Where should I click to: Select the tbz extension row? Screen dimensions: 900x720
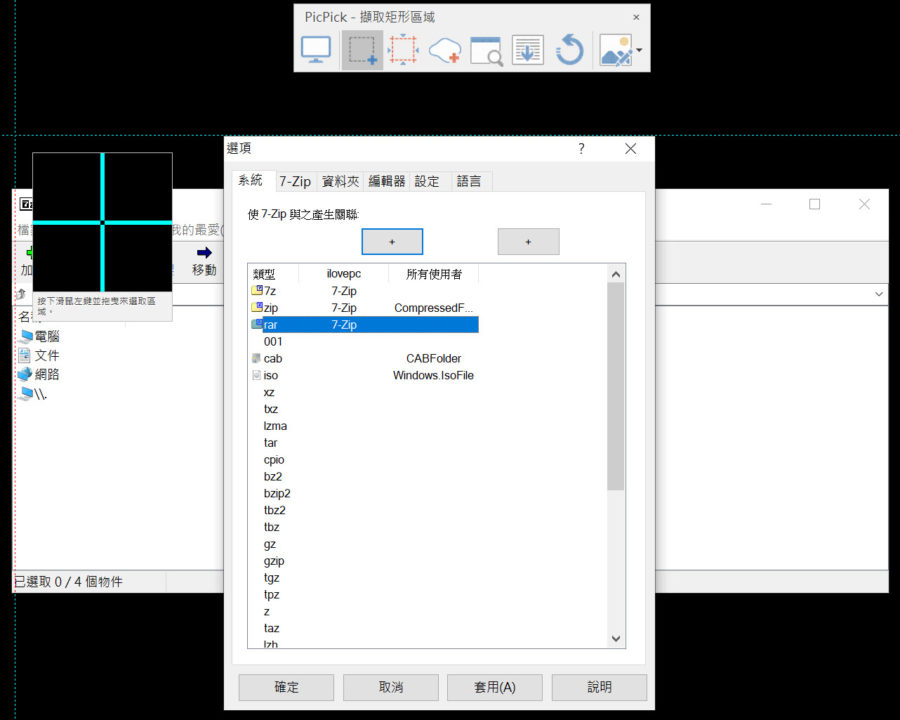click(364, 527)
